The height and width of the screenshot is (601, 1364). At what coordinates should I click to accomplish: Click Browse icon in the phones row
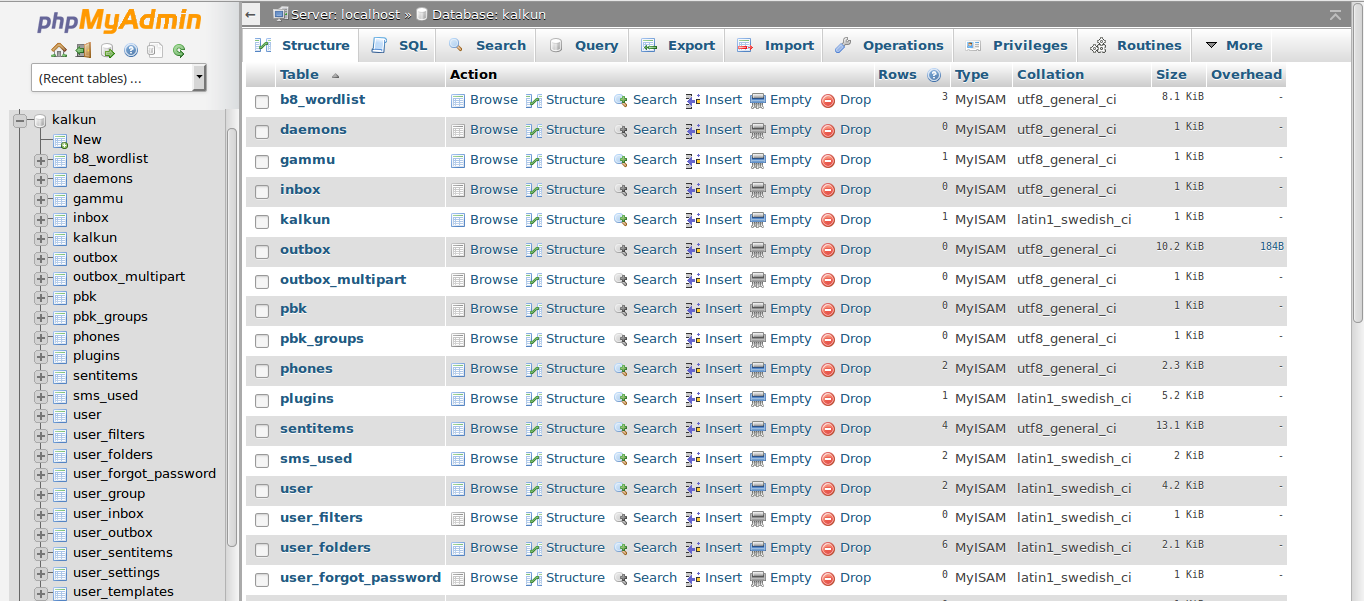coord(458,369)
